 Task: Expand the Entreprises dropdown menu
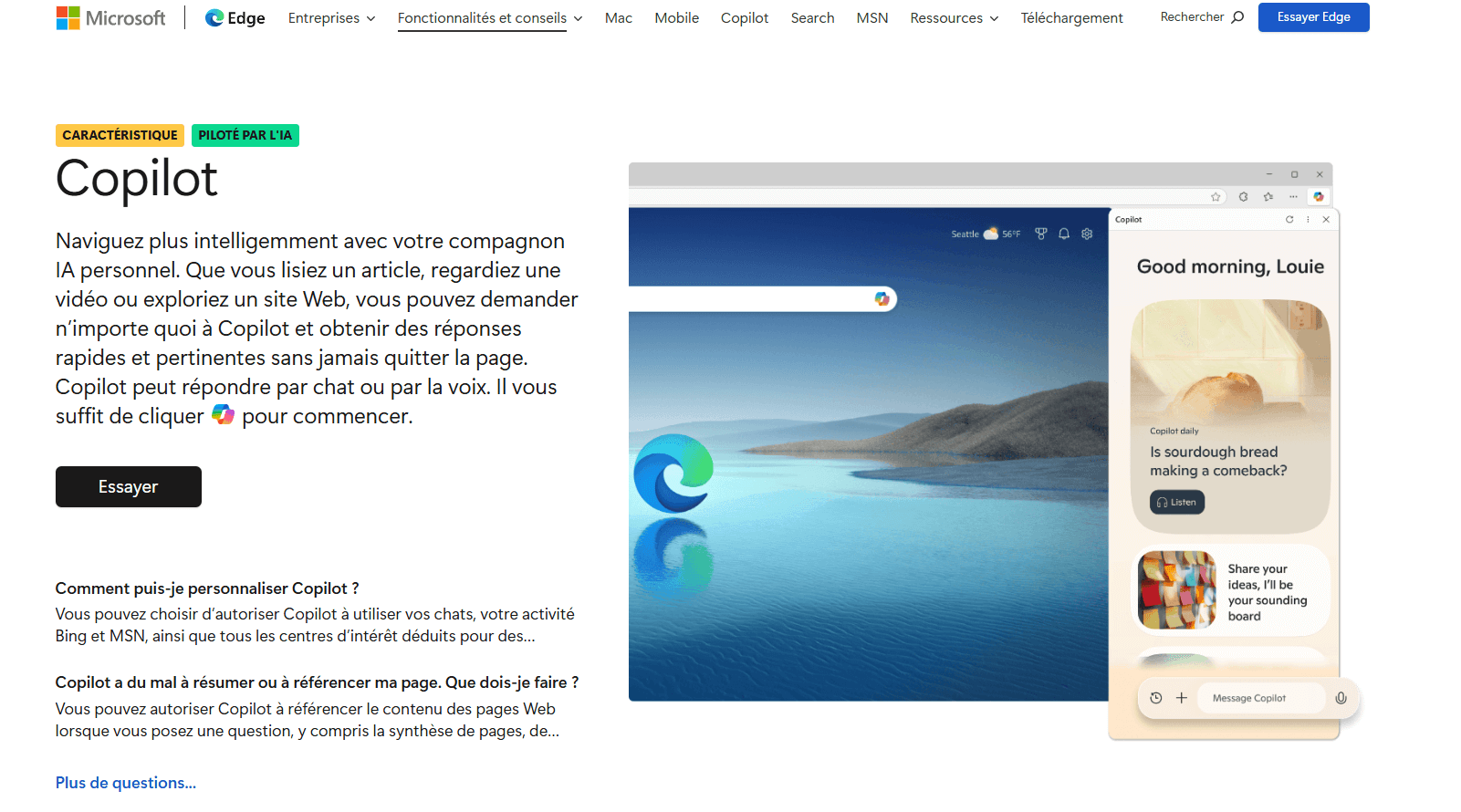tap(331, 18)
